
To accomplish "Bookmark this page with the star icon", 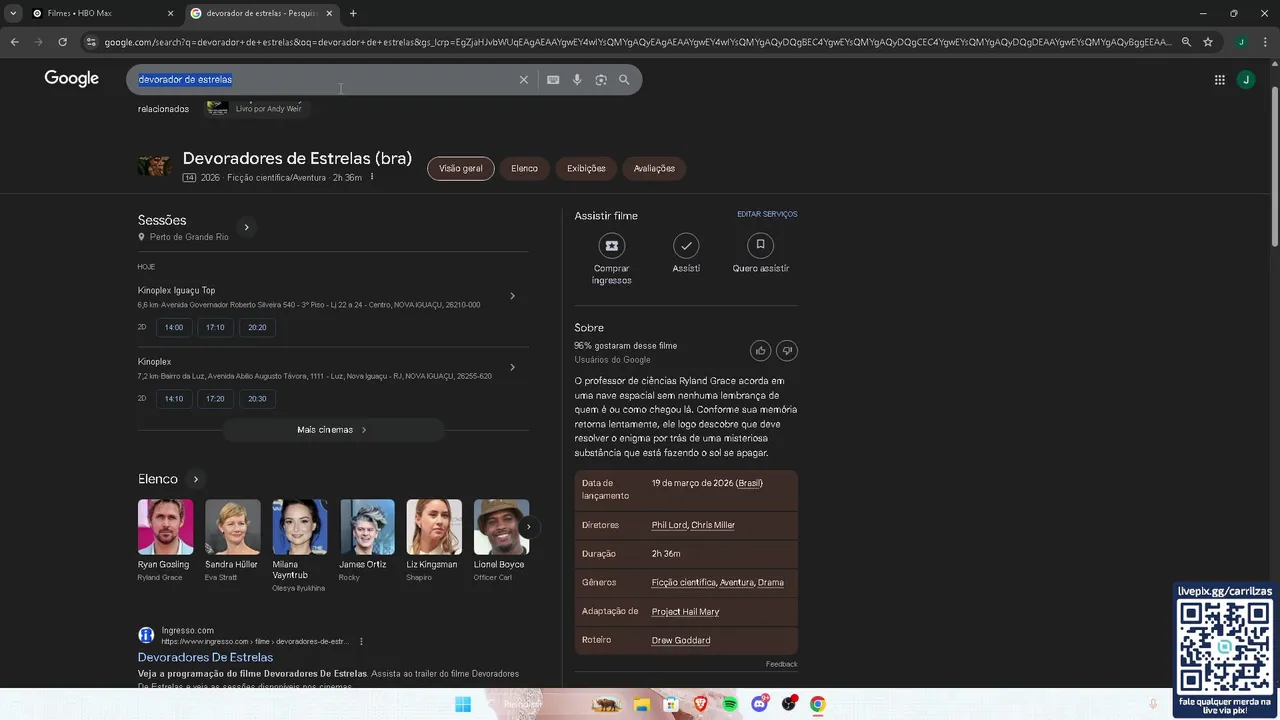I will pos(1208,42).
